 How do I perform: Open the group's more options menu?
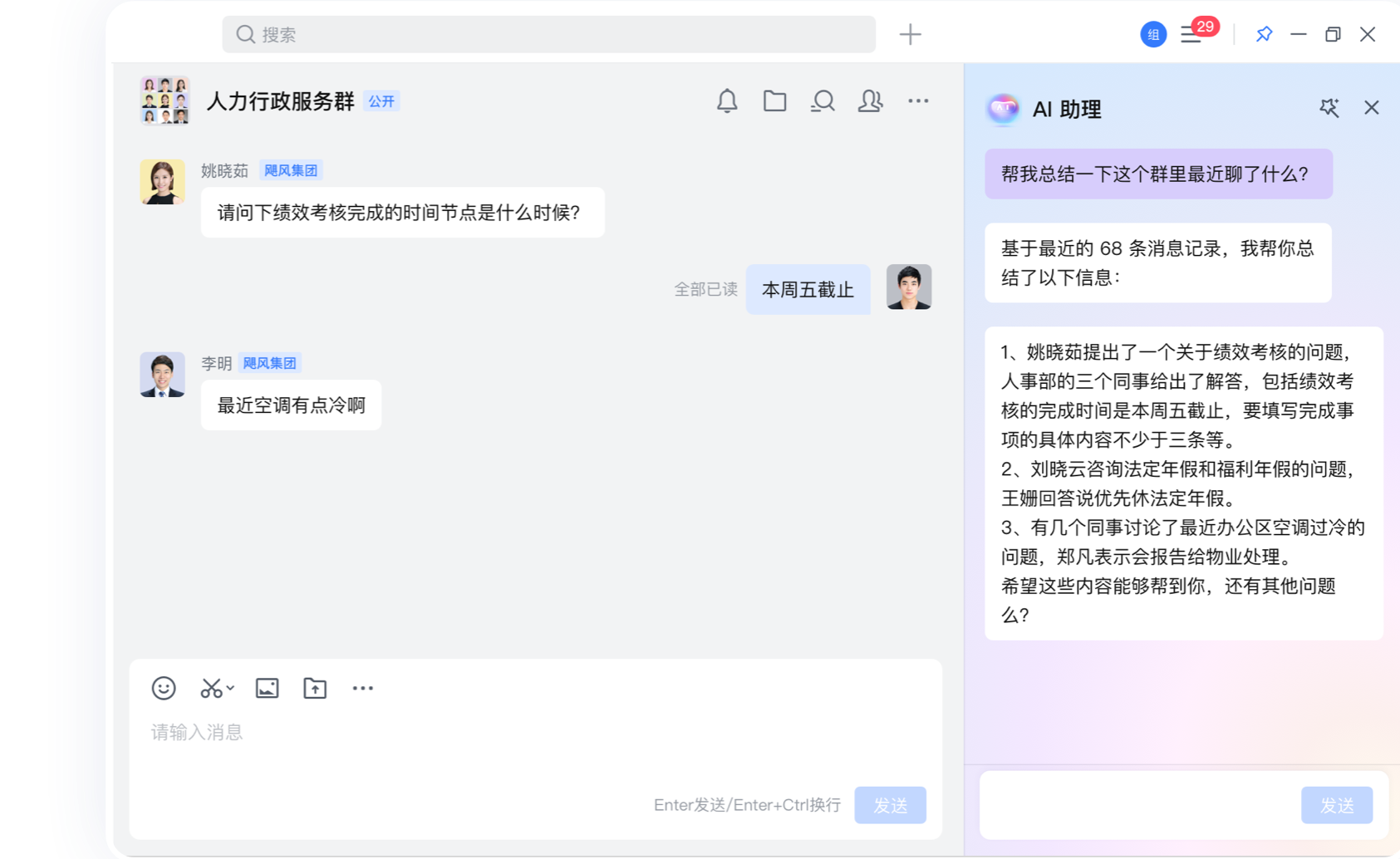coord(918,101)
